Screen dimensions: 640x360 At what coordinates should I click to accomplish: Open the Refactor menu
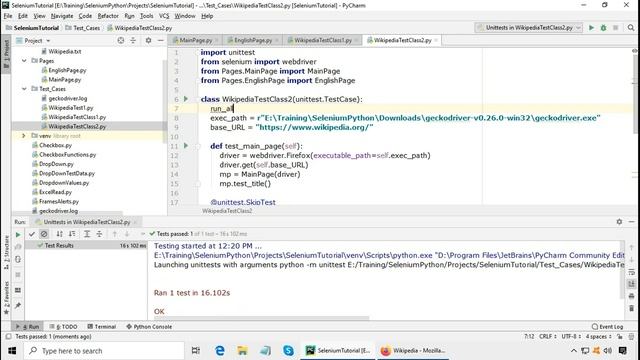click(108, 16)
